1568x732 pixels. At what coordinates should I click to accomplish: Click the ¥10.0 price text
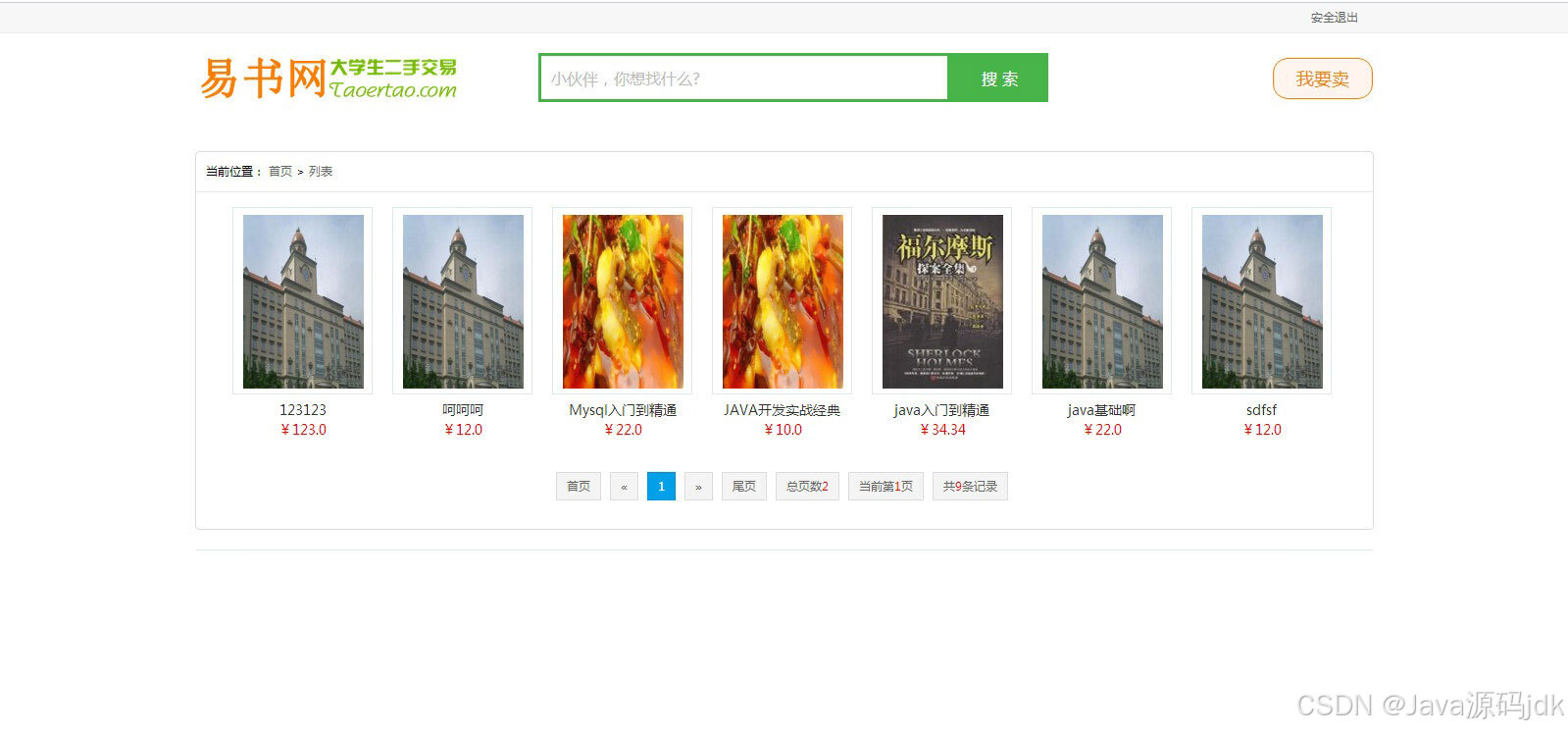(783, 430)
